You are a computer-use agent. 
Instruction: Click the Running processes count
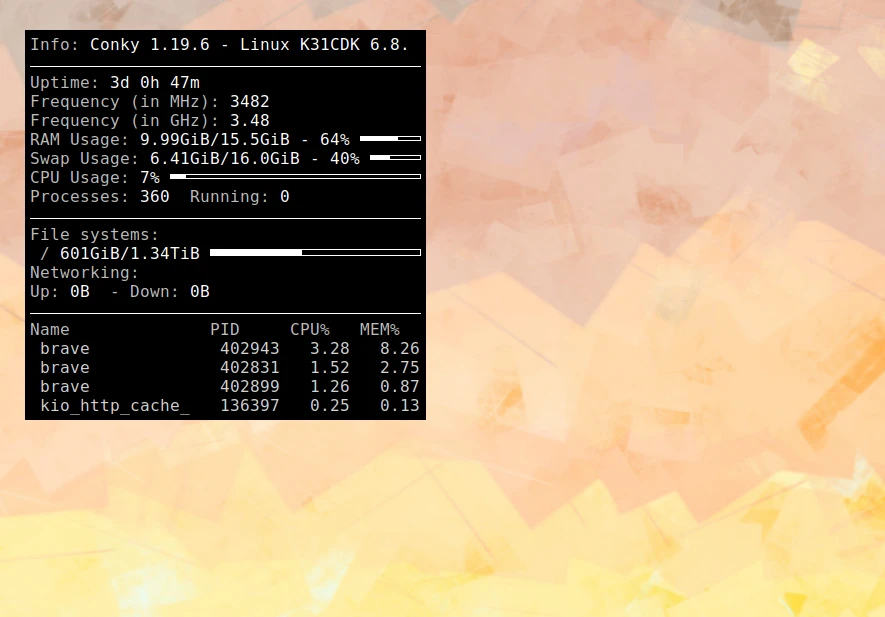point(284,197)
